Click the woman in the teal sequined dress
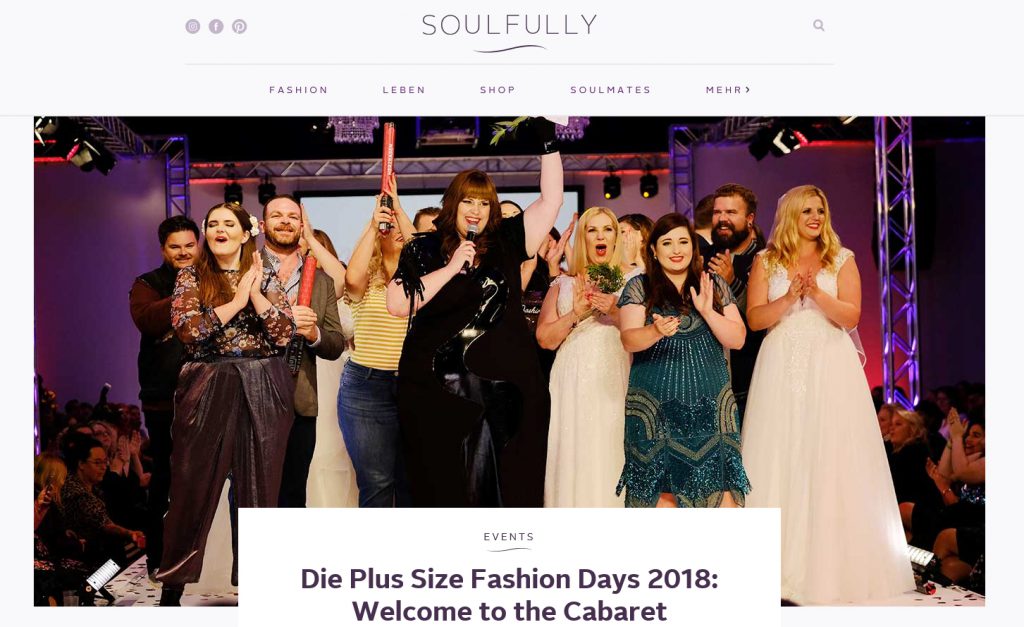This screenshot has width=1024, height=627. tap(679, 362)
